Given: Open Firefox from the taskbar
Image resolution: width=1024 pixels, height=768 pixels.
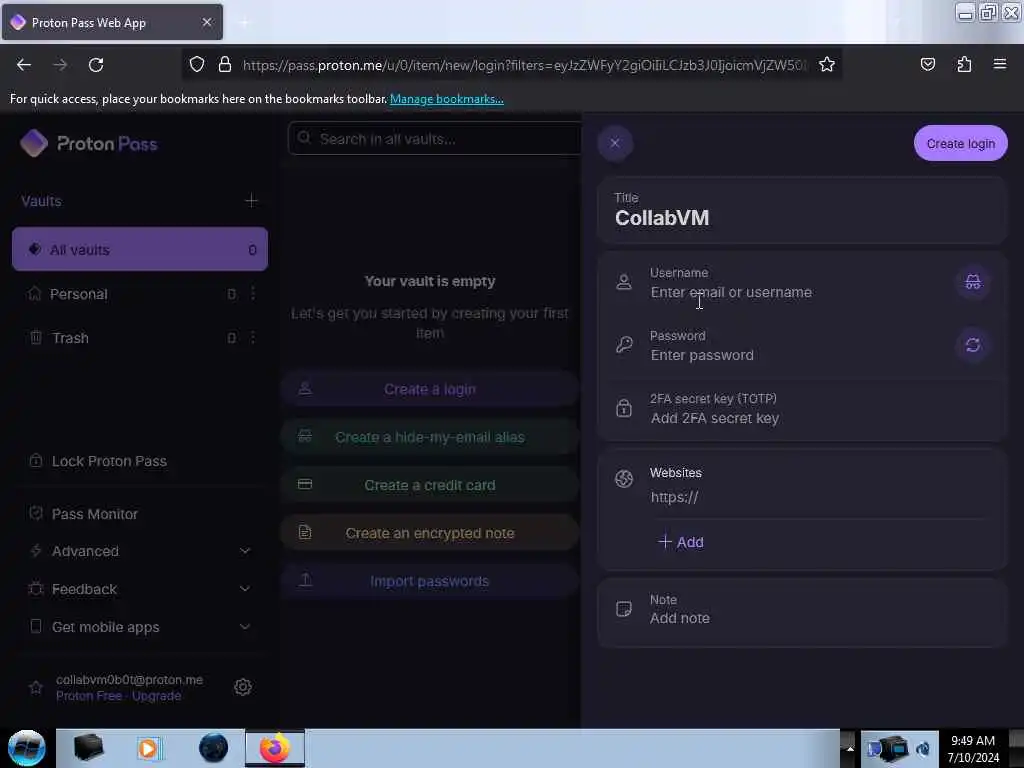Looking at the screenshot, I should (x=275, y=748).
